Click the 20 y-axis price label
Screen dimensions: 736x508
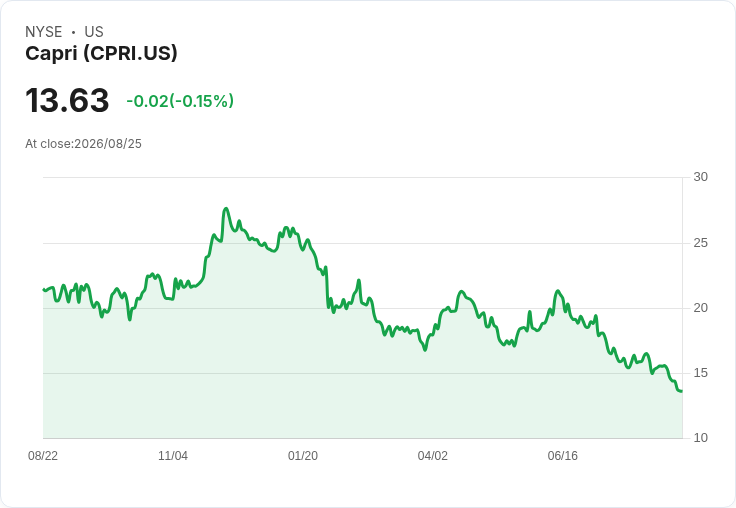(x=700, y=308)
